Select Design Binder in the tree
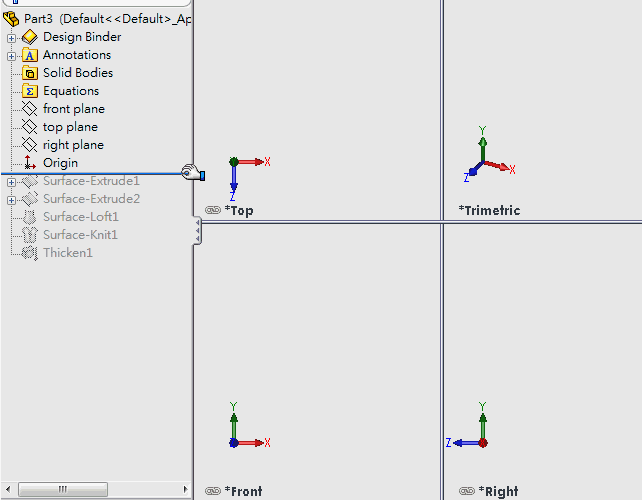 point(82,37)
